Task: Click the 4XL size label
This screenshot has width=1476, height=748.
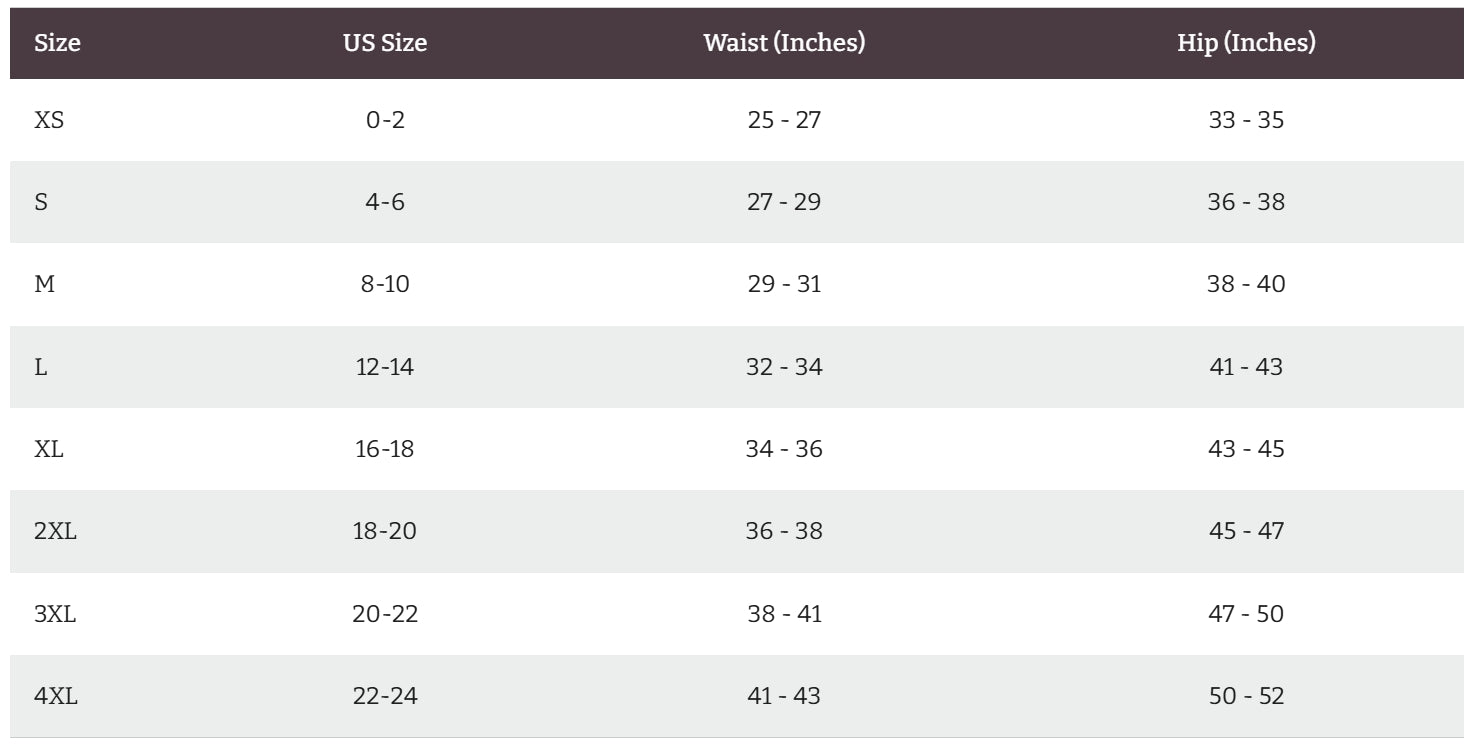Action: 55,696
